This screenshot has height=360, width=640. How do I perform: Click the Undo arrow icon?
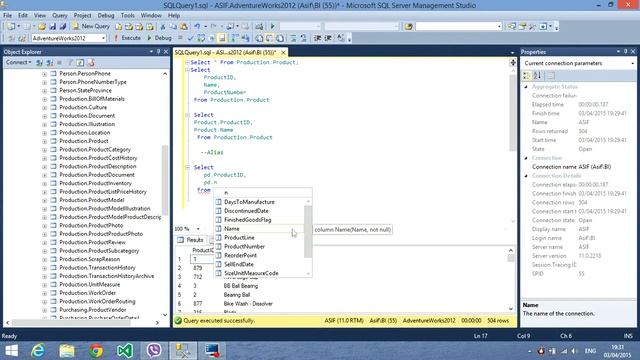tap(197, 27)
